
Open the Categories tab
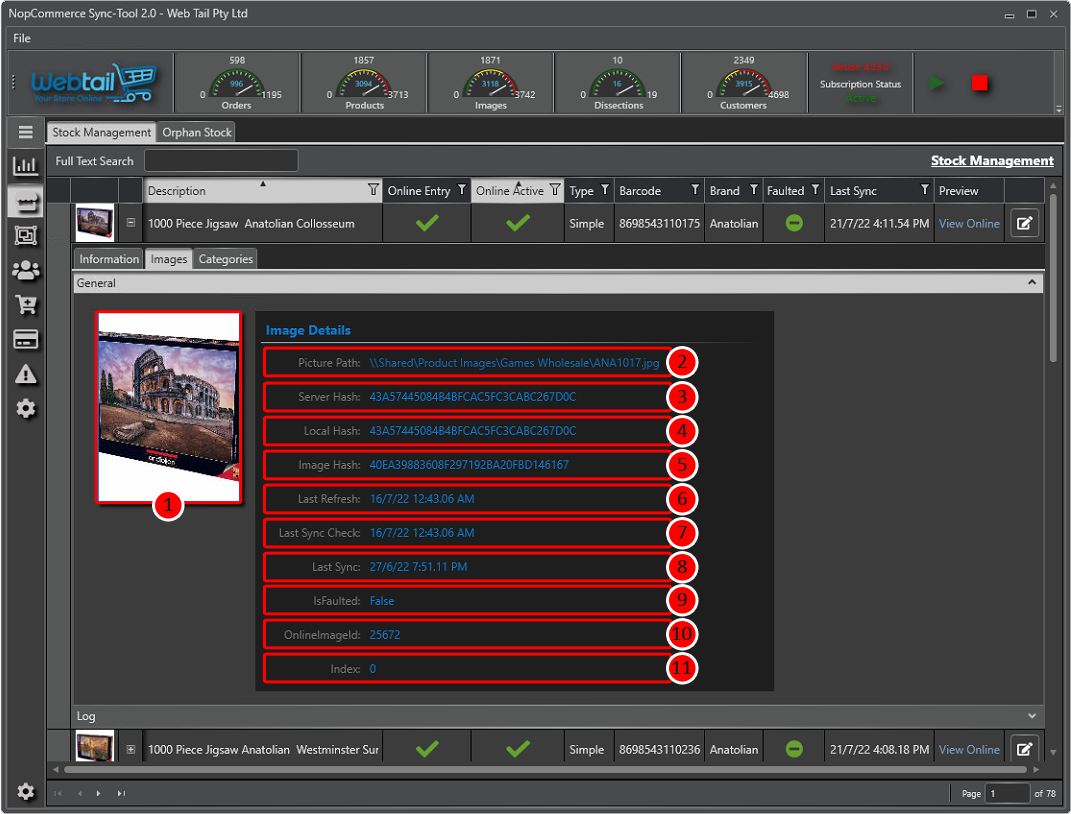click(226, 259)
